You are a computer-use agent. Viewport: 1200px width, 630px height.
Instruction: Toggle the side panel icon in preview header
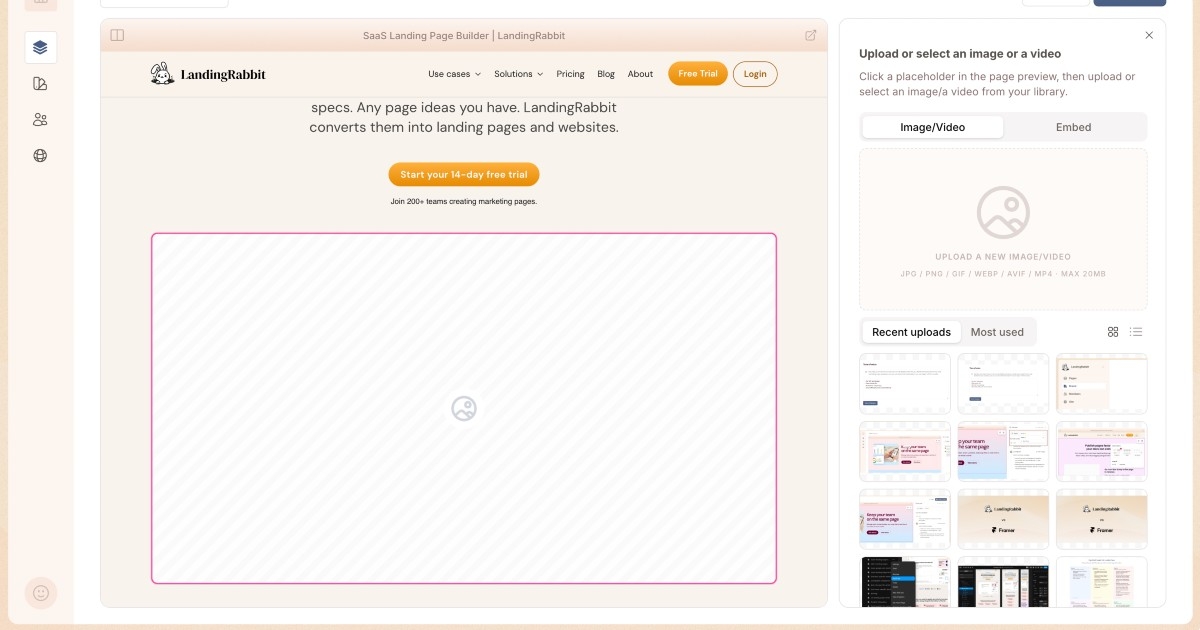117,35
